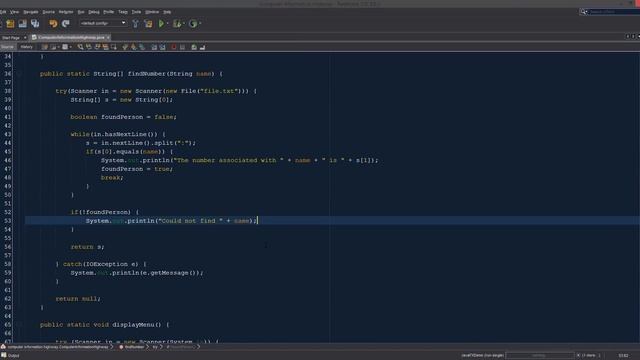Open the Output panel button

(x=10, y=356)
